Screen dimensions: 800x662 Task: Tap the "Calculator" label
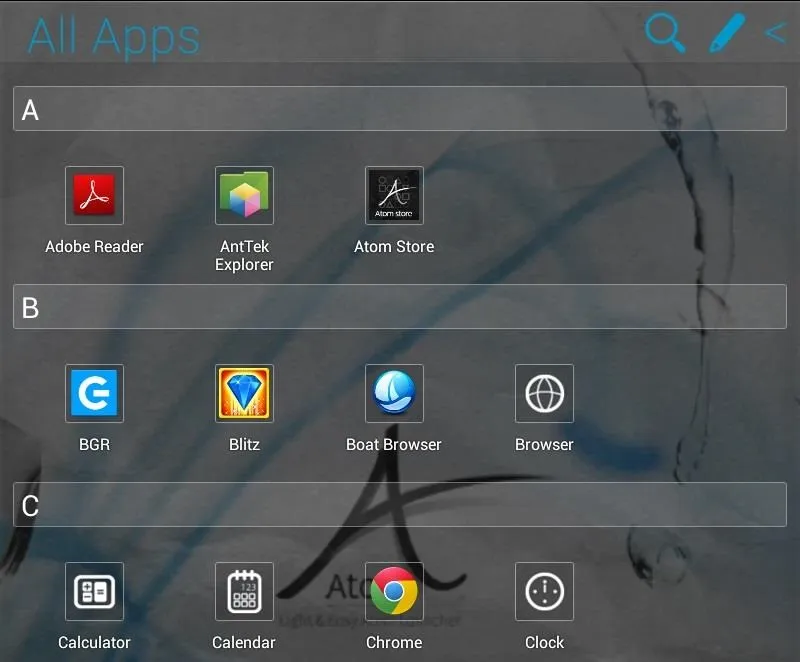94,643
